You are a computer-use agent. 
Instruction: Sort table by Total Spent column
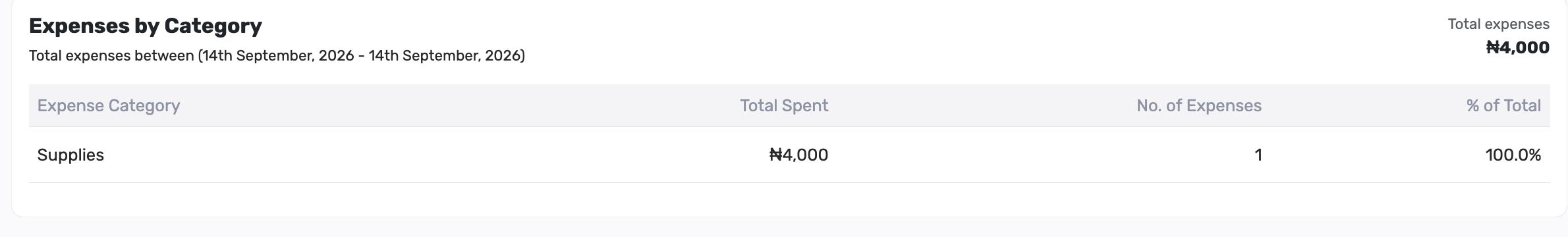[x=784, y=106]
